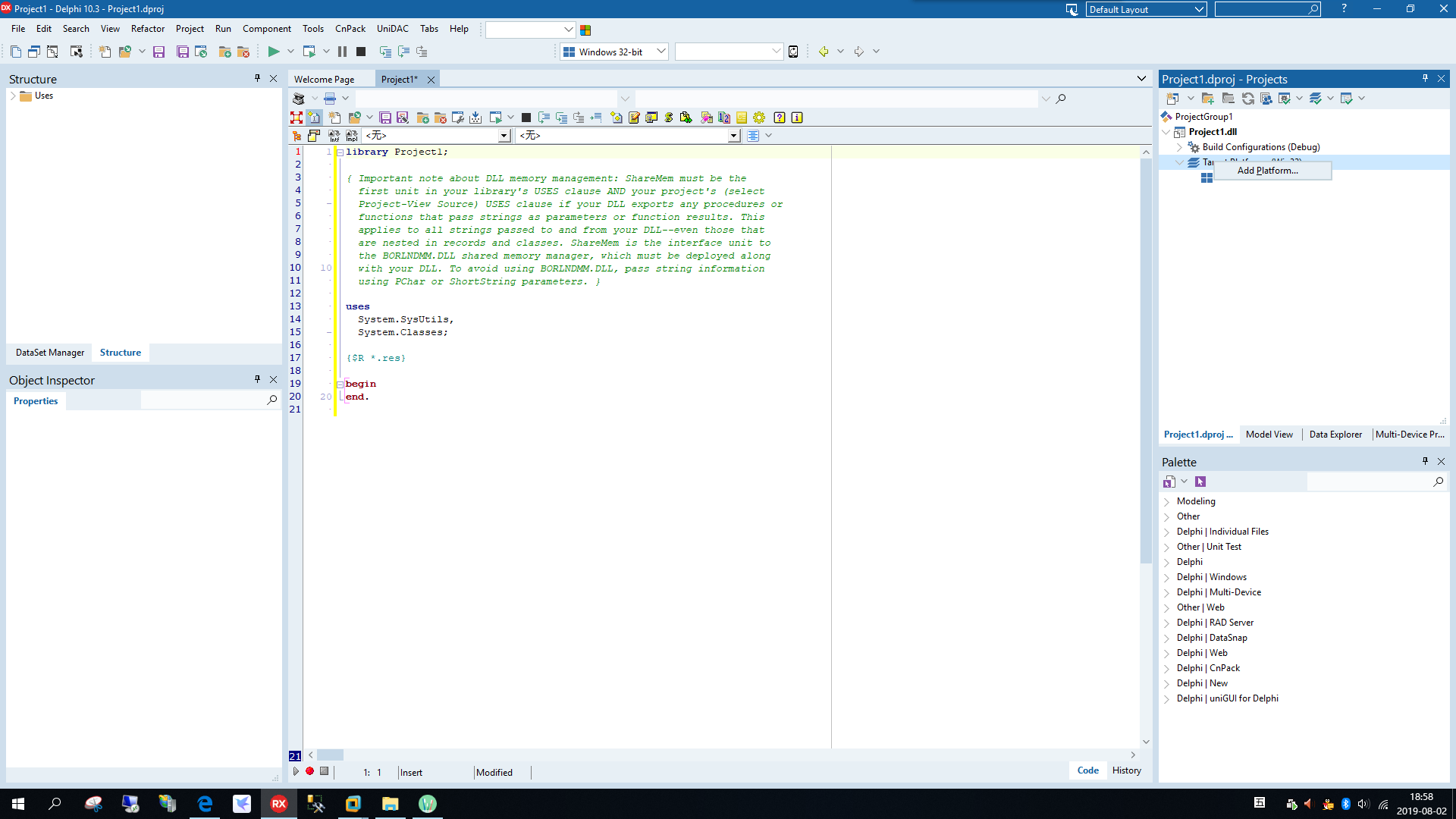Fold the begin/end code block marker
Image resolution: width=1456 pixels, height=819 pixels.
coord(340,384)
